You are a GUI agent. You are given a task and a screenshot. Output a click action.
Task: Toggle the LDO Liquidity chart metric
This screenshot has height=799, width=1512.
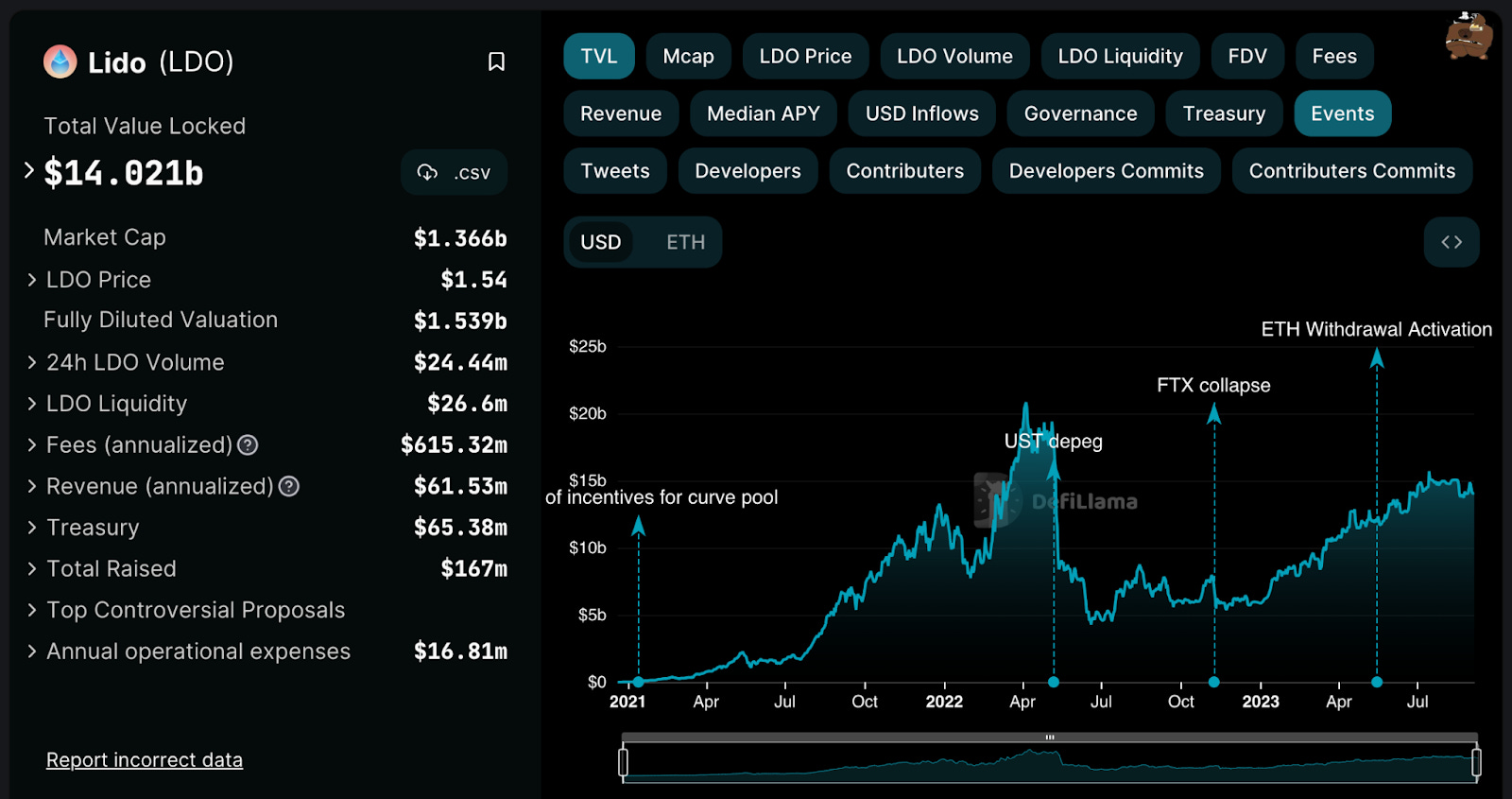[1120, 57]
